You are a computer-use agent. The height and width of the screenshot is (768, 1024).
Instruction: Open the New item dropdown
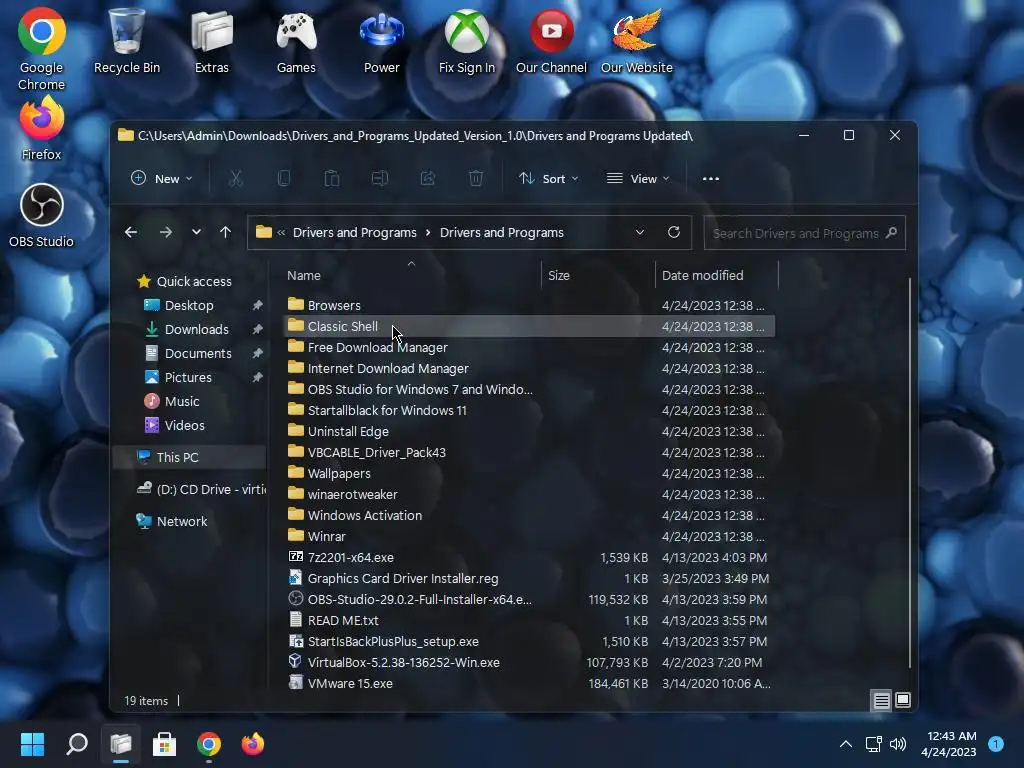pos(162,178)
